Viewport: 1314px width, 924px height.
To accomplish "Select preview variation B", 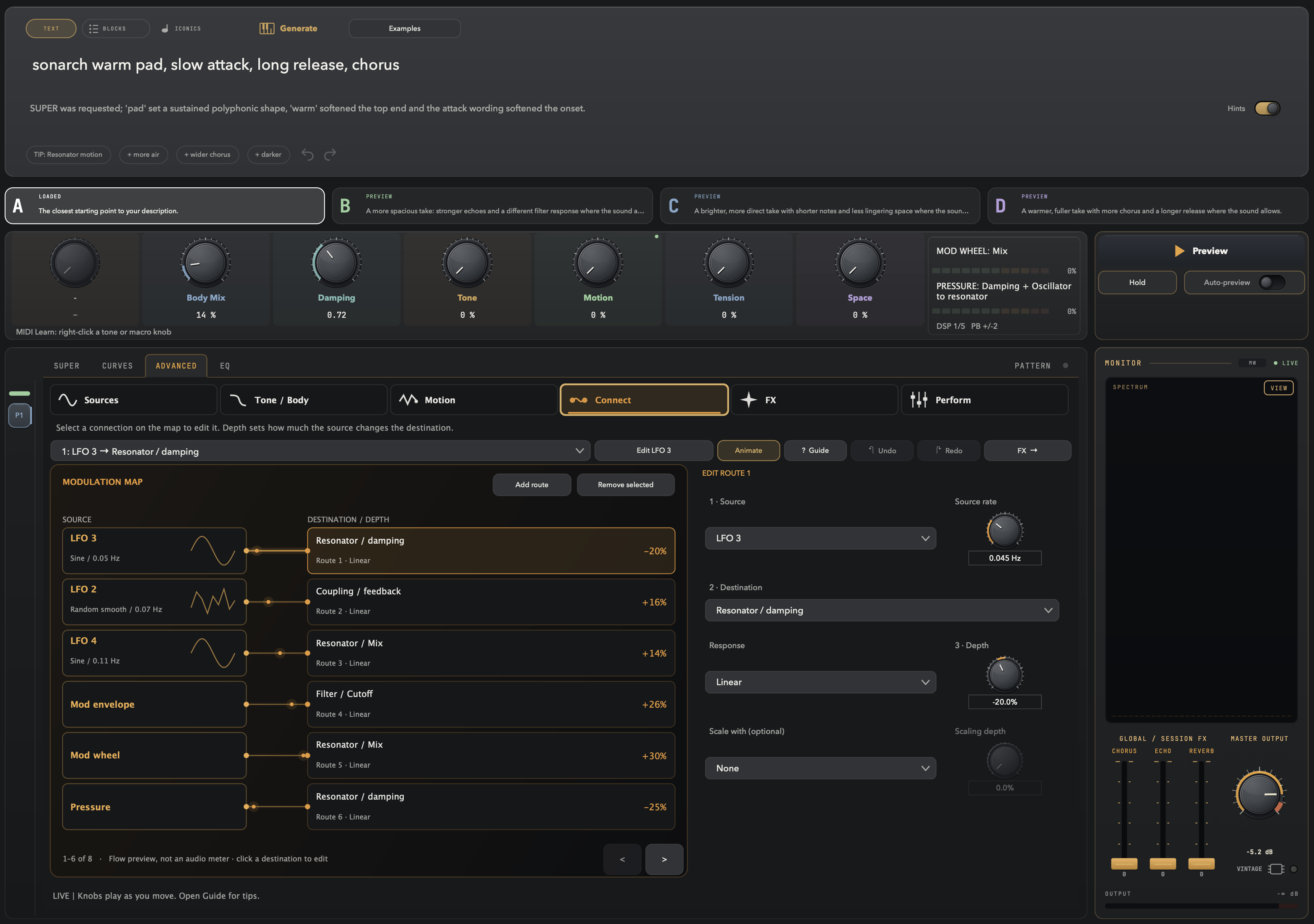I will [492, 205].
